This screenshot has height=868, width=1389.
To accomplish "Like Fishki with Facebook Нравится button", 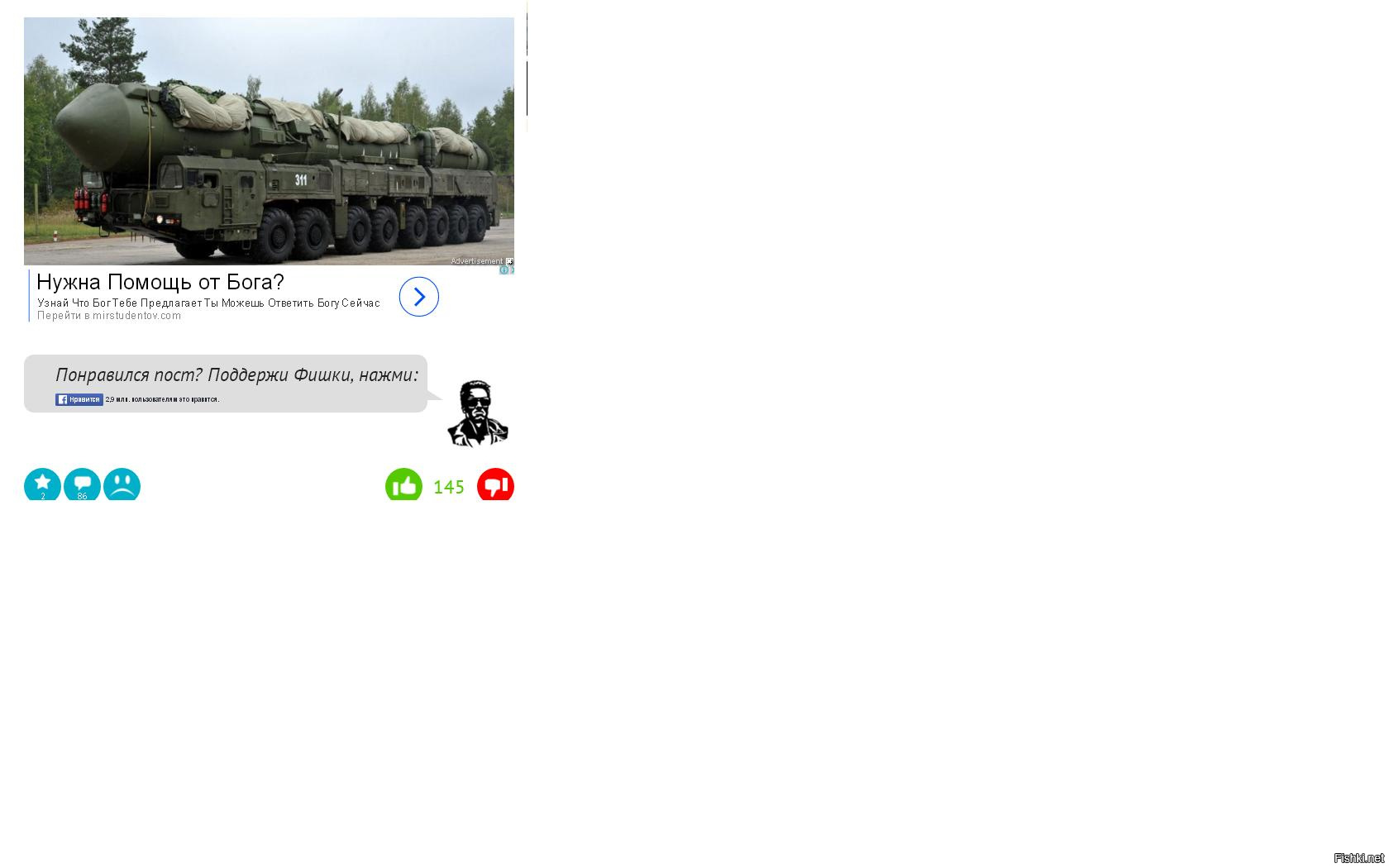I will pyautogui.click(x=79, y=399).
